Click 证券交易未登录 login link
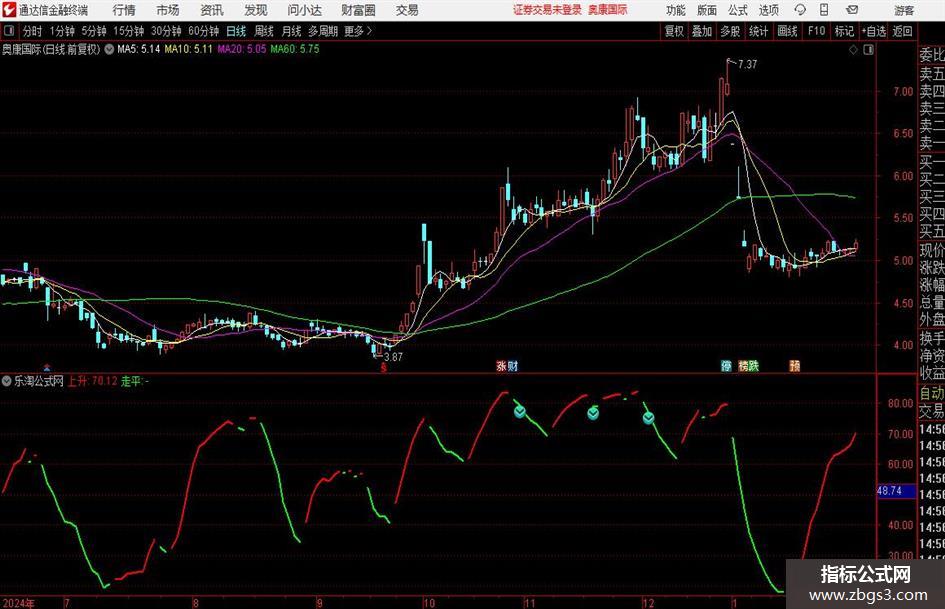Image resolution: width=945 pixels, height=609 pixels. click(547, 10)
